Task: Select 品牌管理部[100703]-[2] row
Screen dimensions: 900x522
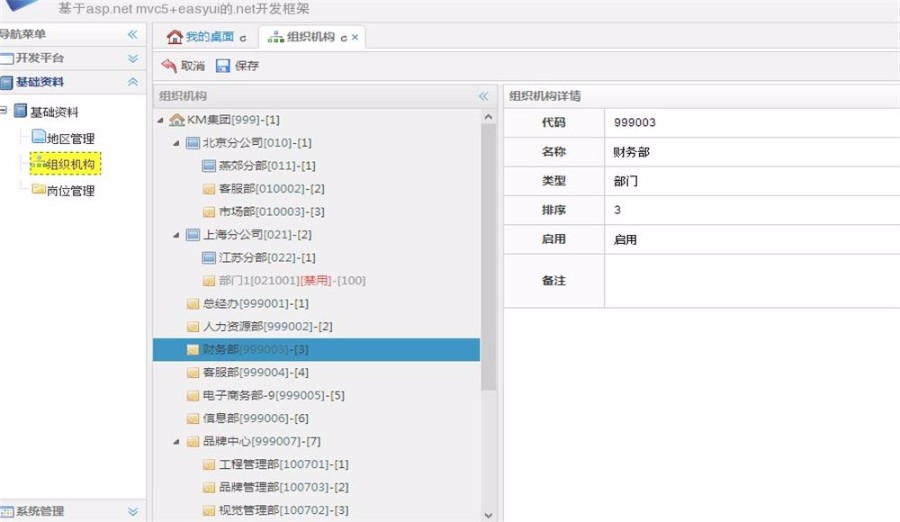Action: pos(316,487)
